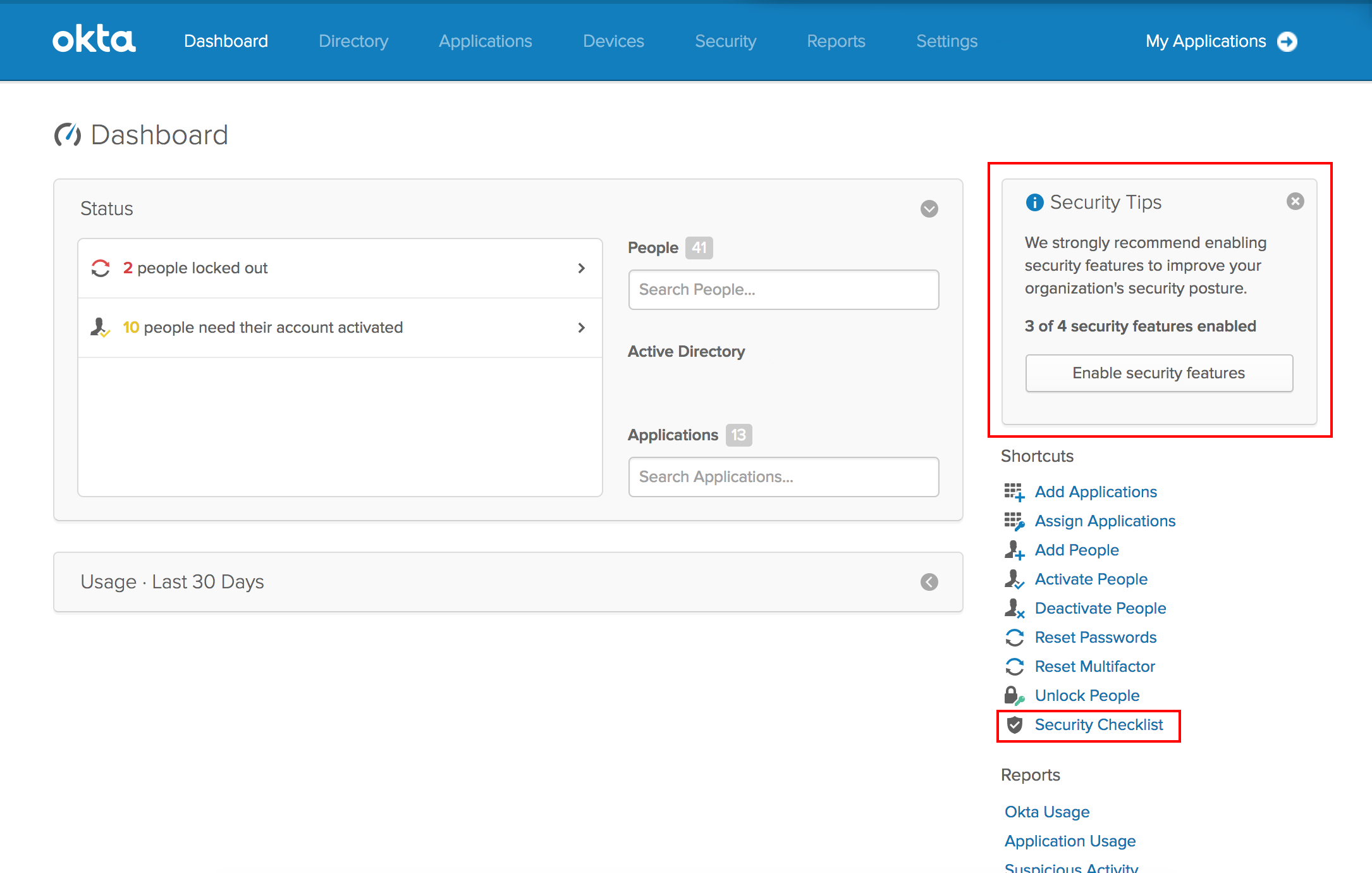
Task: Open the 2 people locked out row chevron
Action: coord(582,268)
